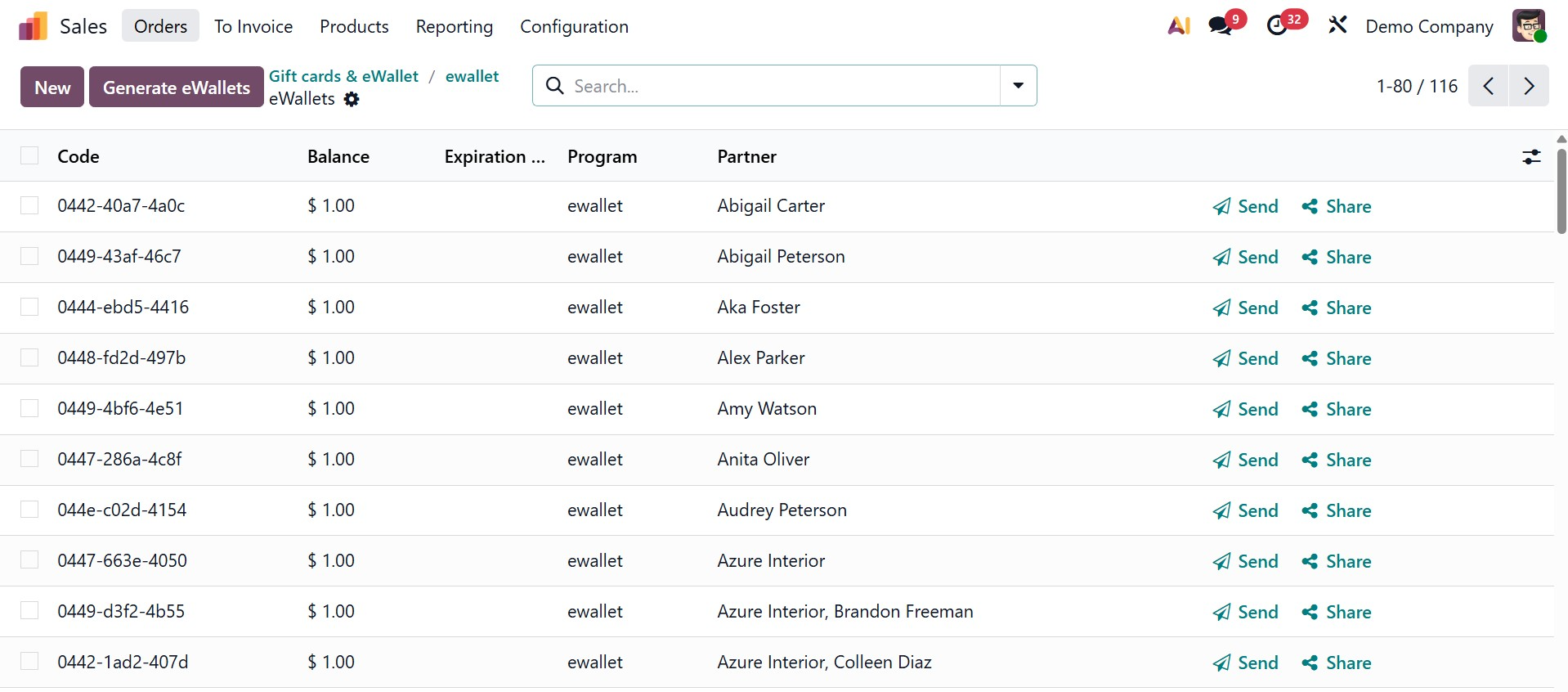Open the Reporting menu
This screenshot has width=1568, height=692.
pyautogui.click(x=454, y=26)
